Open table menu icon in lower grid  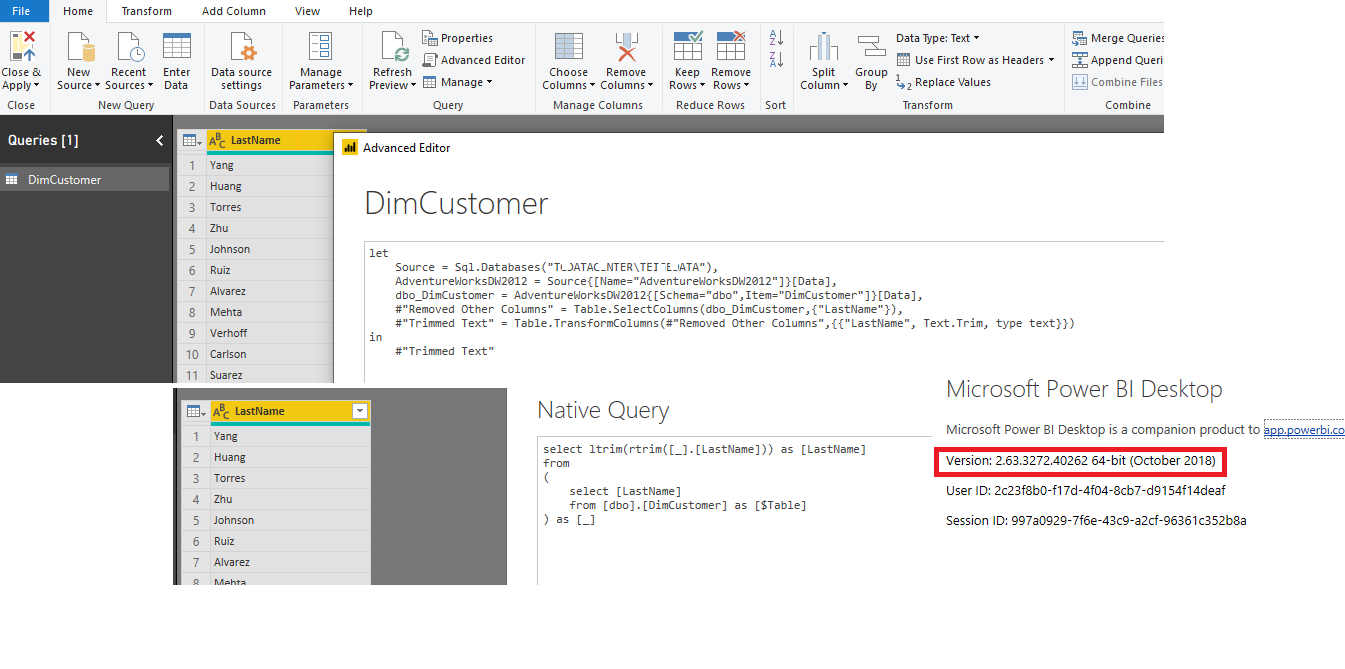coord(195,411)
